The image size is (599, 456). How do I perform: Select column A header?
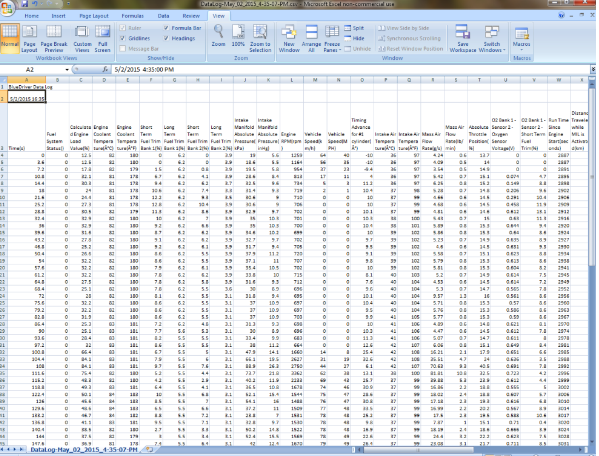coord(26,80)
